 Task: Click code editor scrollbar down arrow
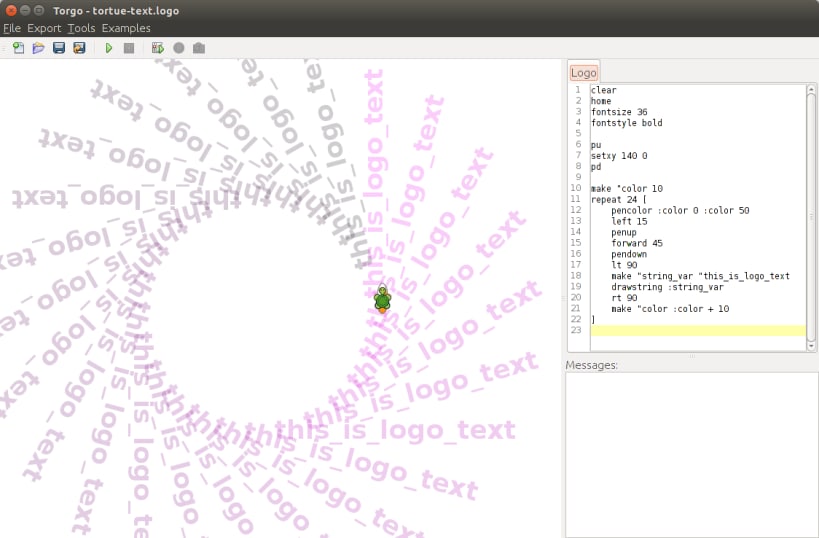click(811, 346)
